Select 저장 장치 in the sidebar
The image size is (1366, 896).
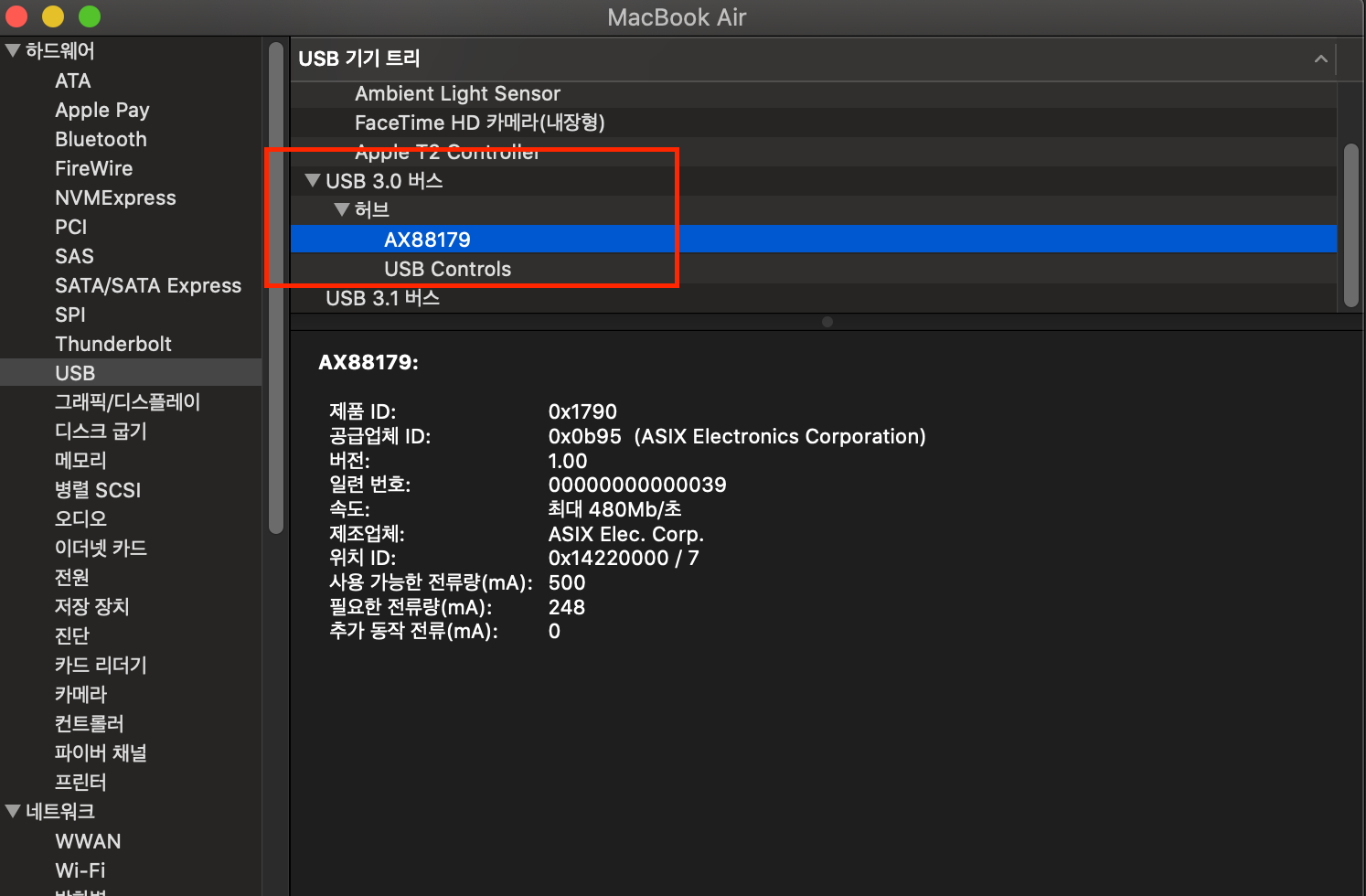click(91, 607)
